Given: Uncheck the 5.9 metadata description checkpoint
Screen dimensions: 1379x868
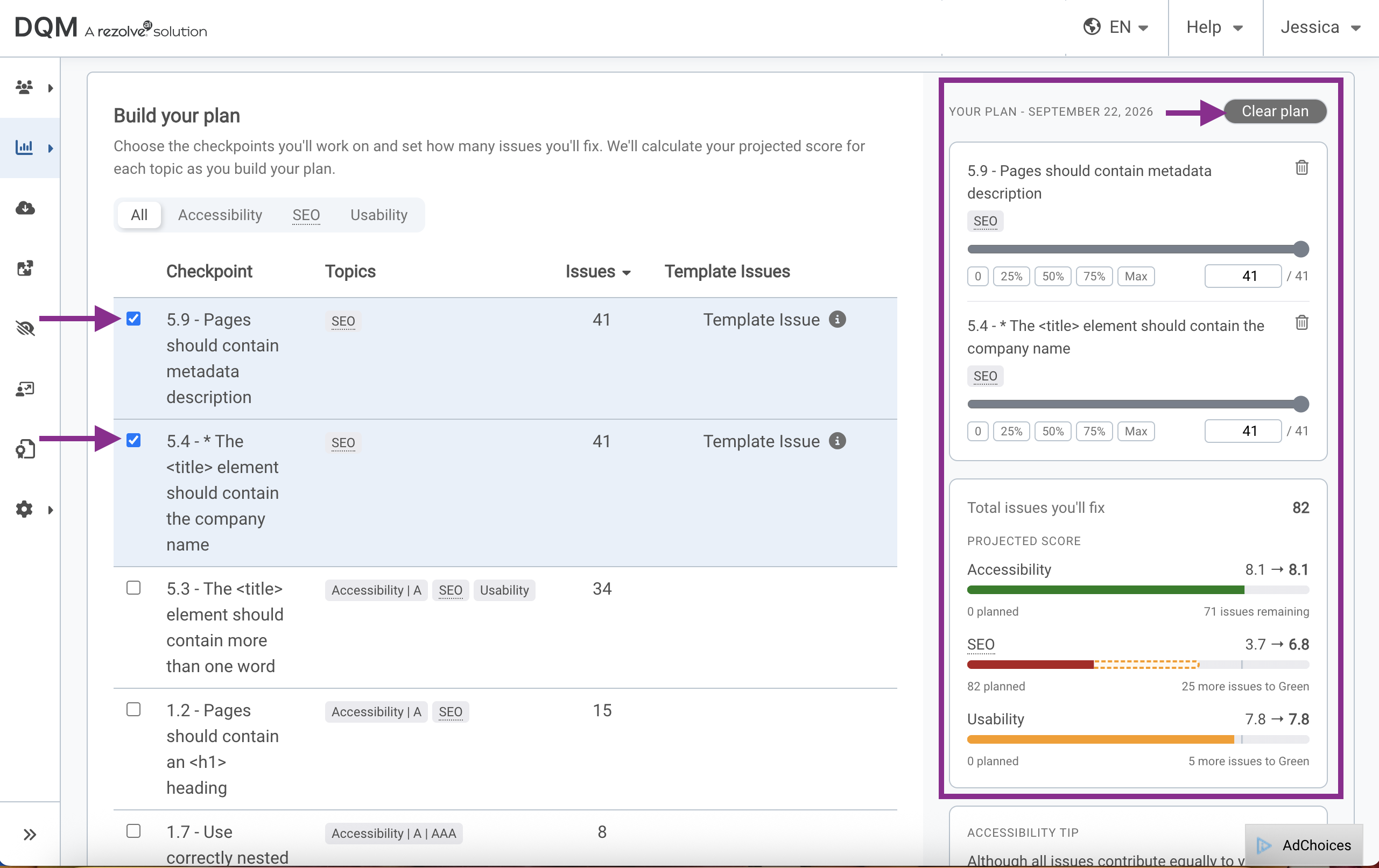Looking at the screenshot, I should coord(133,319).
